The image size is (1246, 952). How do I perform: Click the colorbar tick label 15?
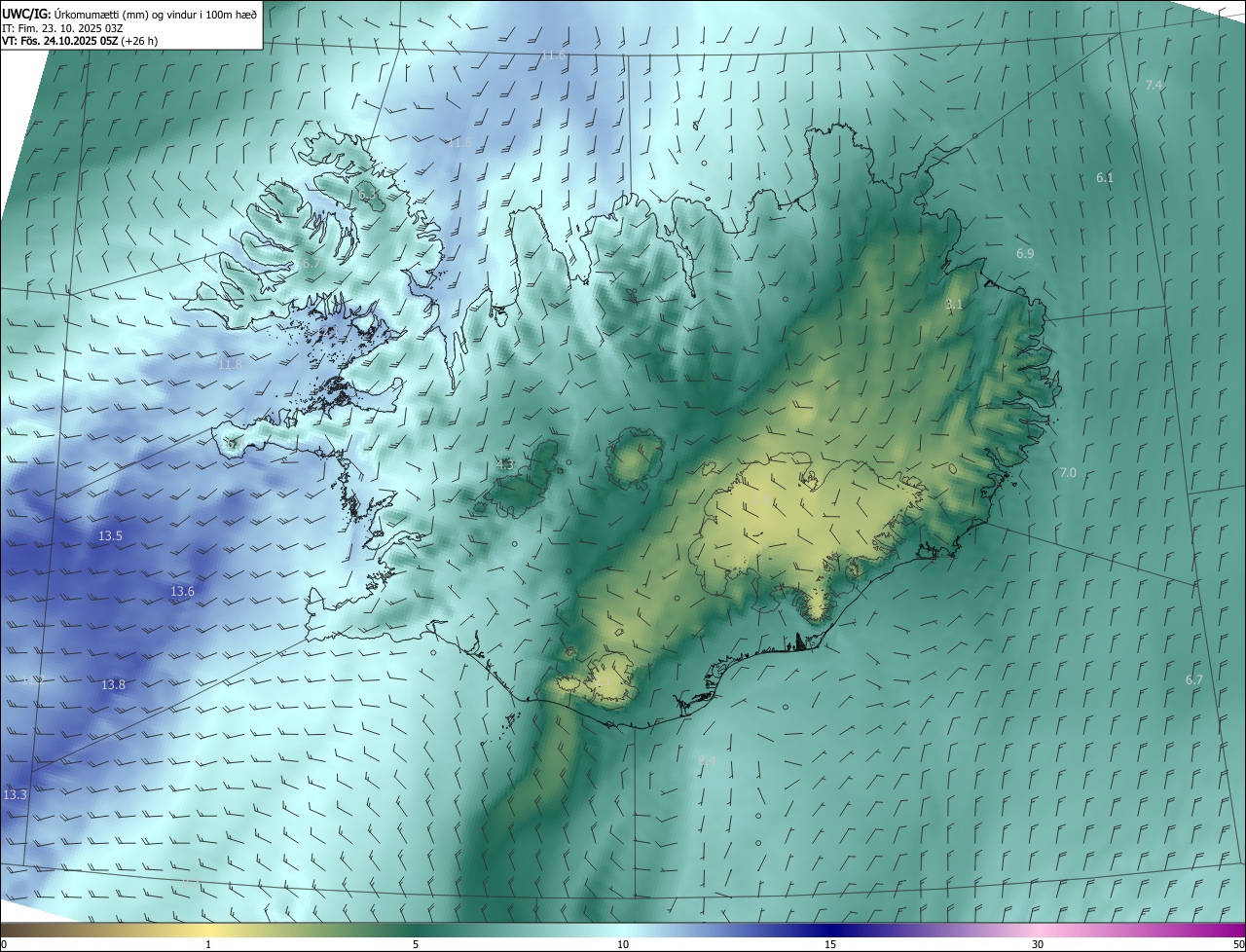coord(830,944)
